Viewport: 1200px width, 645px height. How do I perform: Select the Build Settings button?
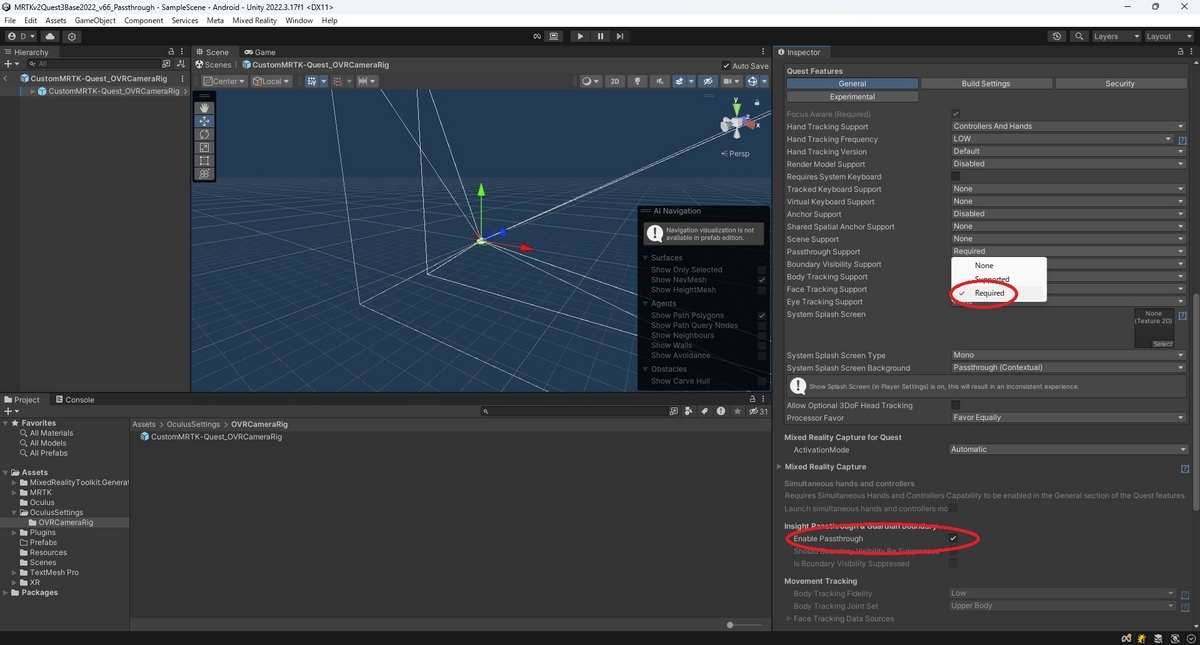[x=985, y=84]
